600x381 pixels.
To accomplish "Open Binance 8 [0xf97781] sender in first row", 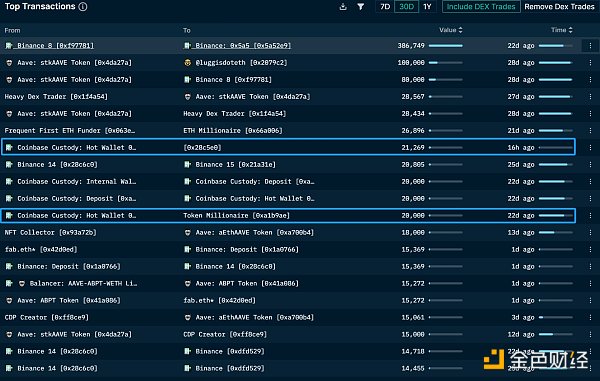I will pyautogui.click(x=55, y=46).
